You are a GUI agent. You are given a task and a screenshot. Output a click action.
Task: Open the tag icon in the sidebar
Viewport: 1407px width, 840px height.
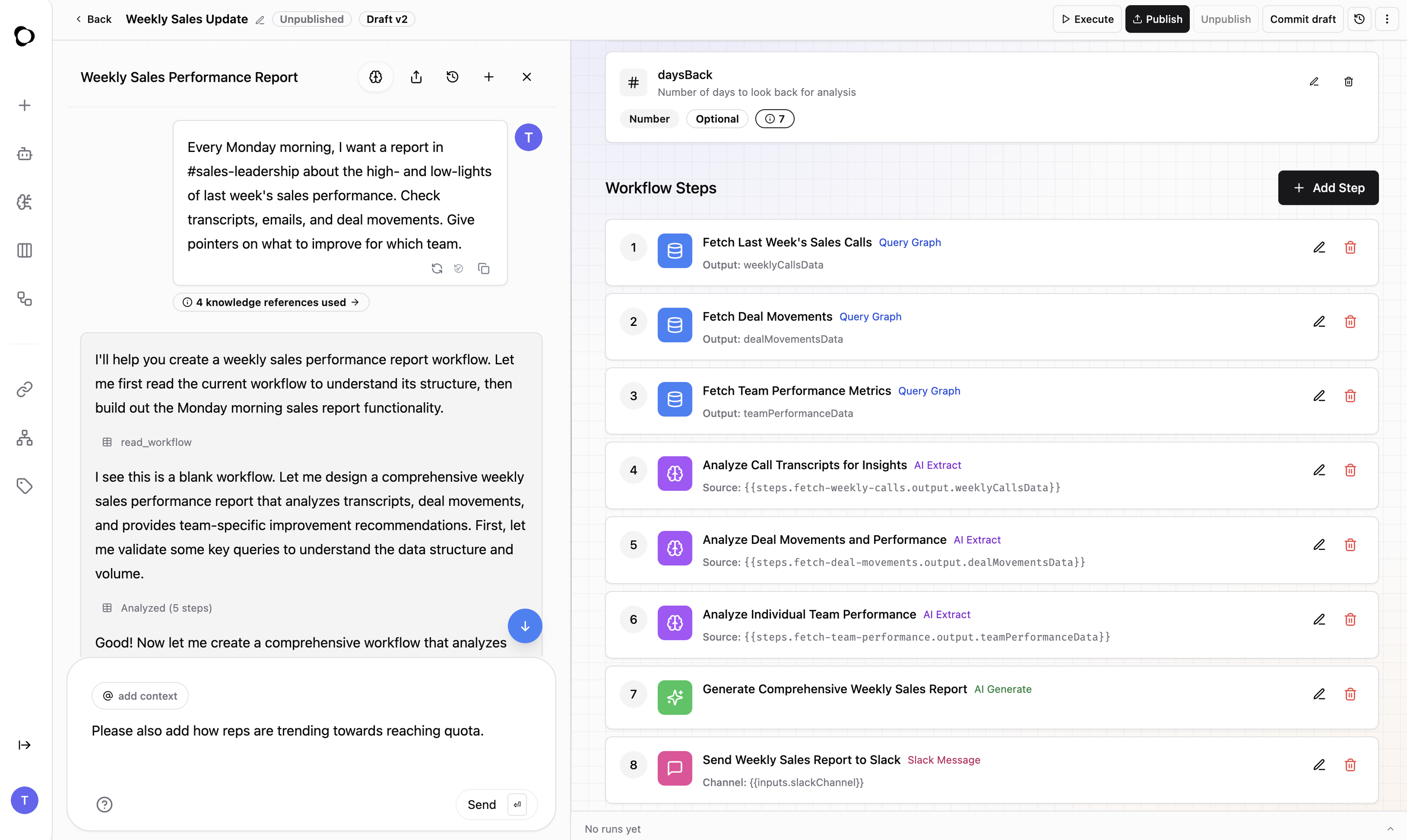click(24, 486)
